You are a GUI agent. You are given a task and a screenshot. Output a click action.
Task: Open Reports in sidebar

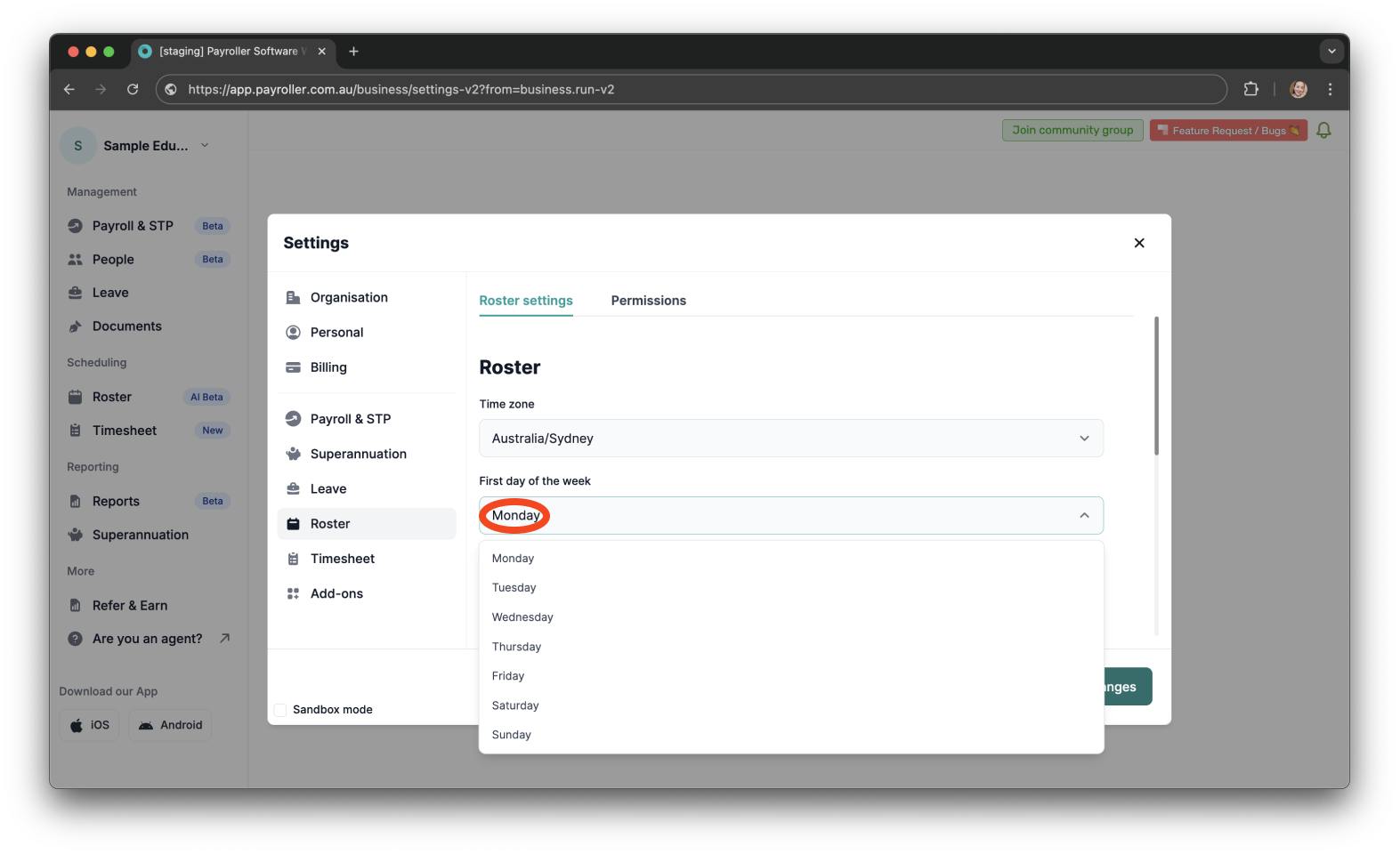point(149,501)
